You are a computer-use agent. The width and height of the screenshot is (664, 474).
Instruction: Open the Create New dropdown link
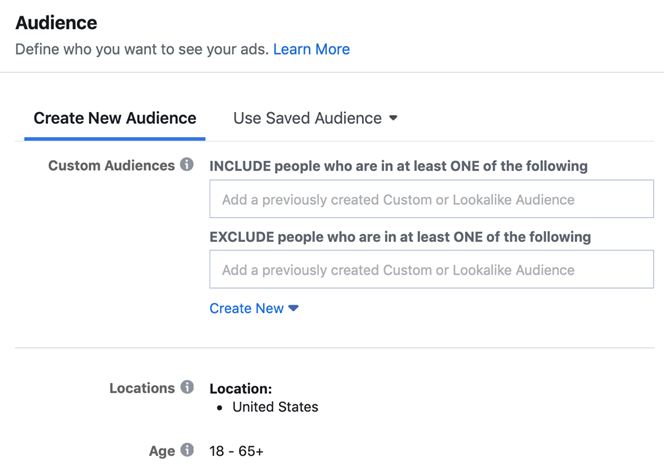(254, 308)
